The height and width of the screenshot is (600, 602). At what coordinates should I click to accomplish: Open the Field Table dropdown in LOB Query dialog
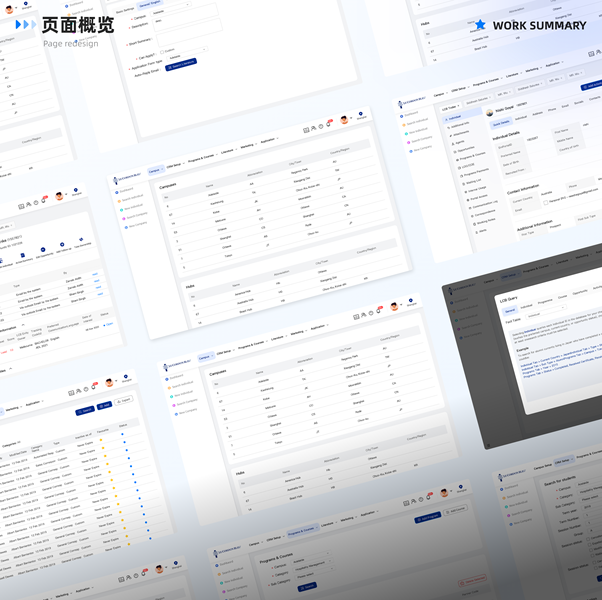[545, 311]
